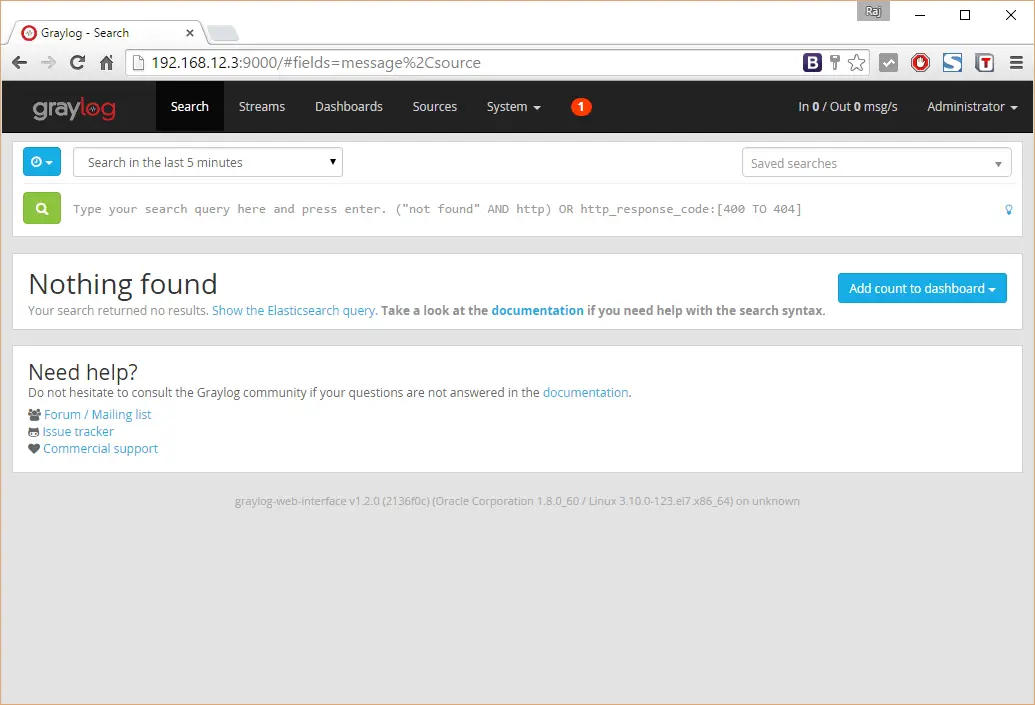Go to the Streams tab
Viewport: 1035px width, 705px height.
pos(262,107)
